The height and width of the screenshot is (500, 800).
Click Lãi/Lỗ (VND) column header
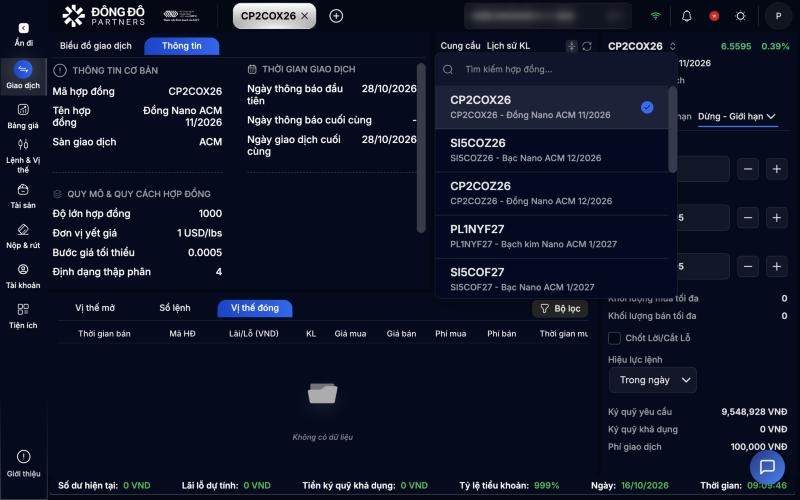[254, 334]
